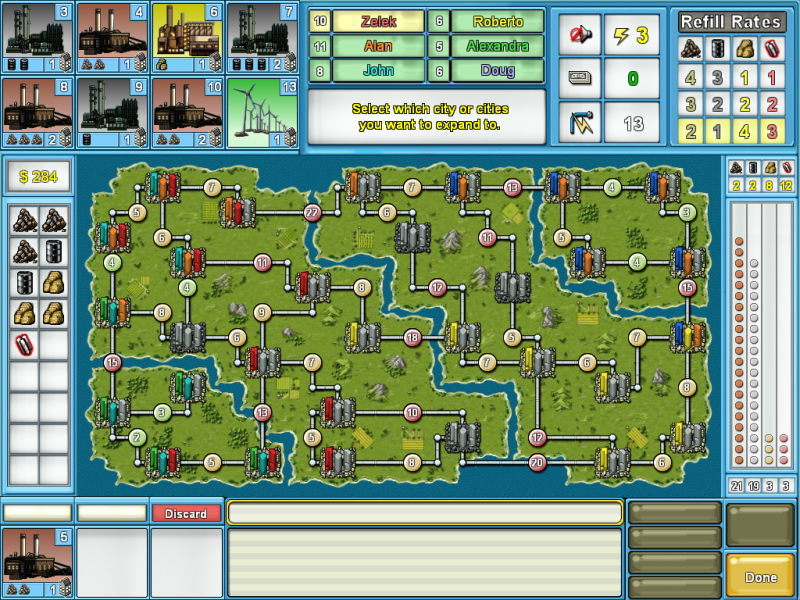Click oil stock count 19
Viewport: 800px width, 600px height.
tap(753, 486)
